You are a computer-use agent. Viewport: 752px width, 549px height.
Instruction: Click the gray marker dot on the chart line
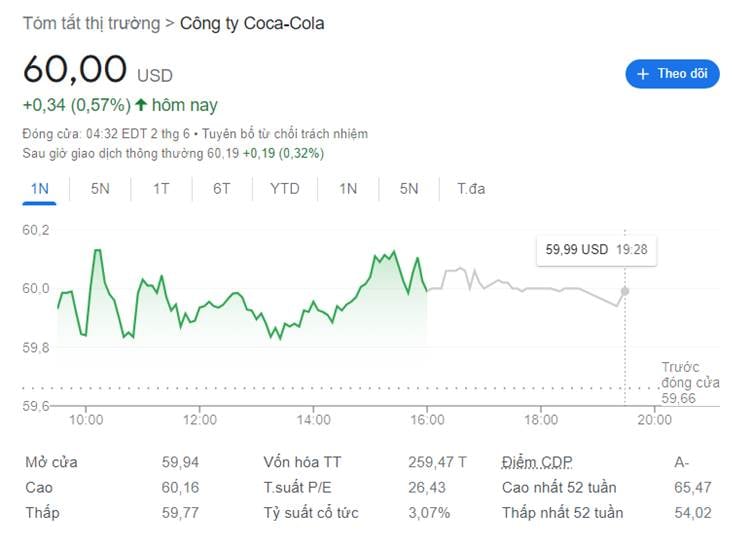(x=625, y=291)
